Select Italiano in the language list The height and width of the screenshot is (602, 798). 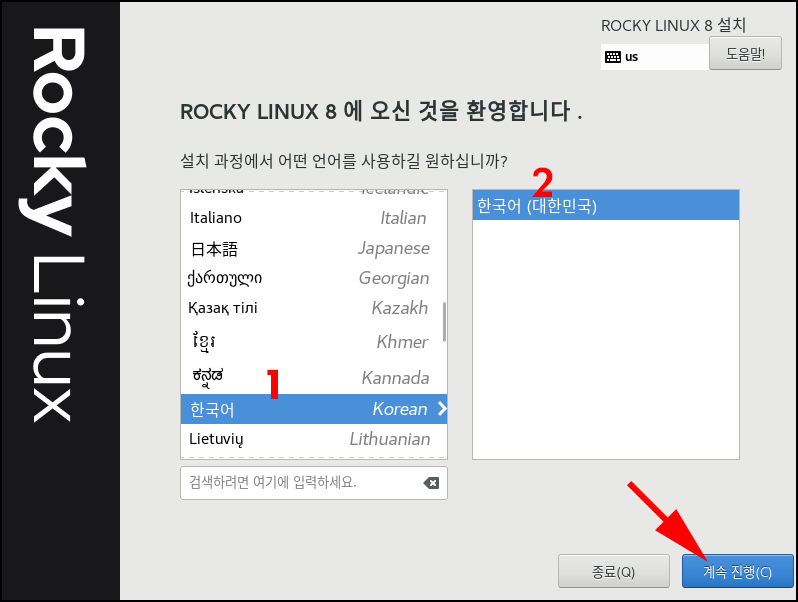tap(314, 218)
